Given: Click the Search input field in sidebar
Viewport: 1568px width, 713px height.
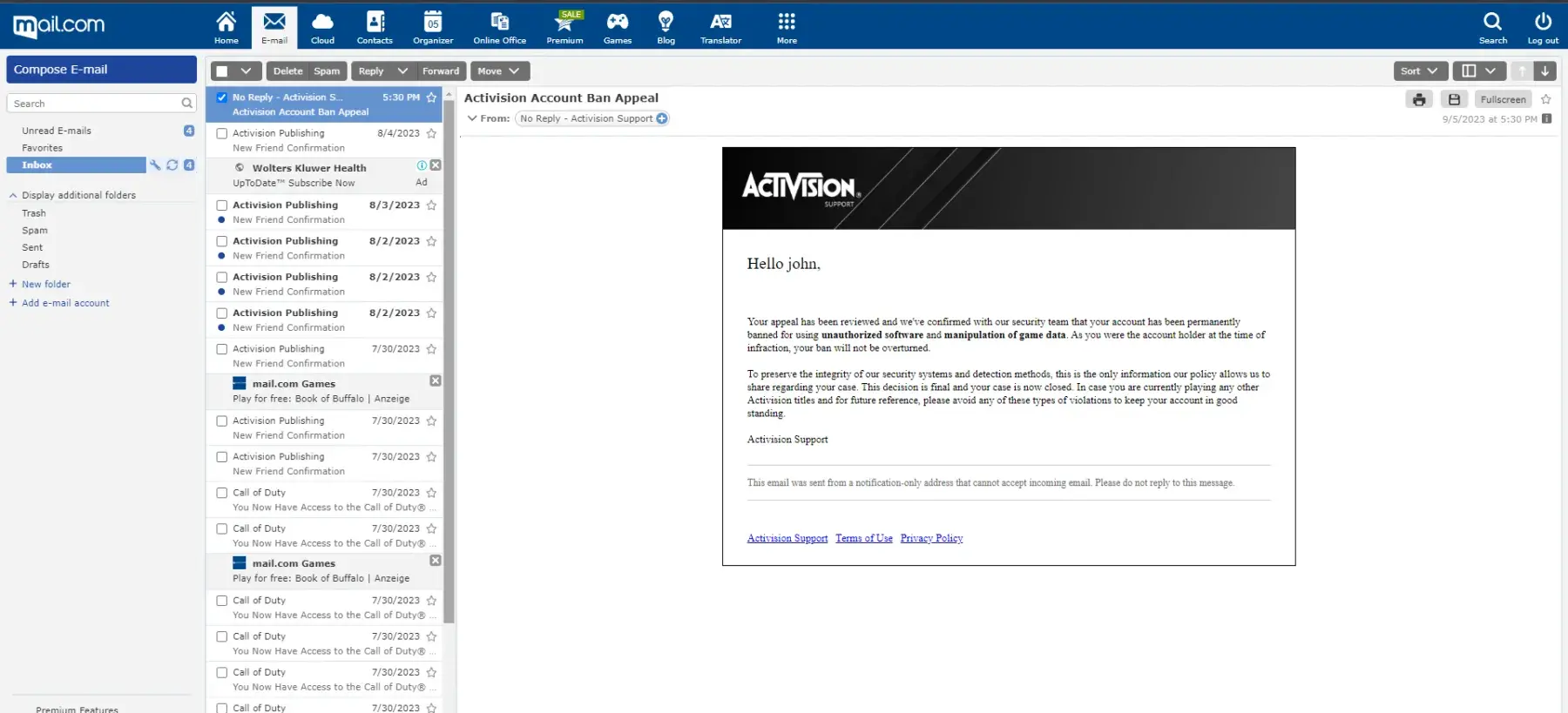Looking at the screenshot, I should pyautogui.click(x=94, y=104).
